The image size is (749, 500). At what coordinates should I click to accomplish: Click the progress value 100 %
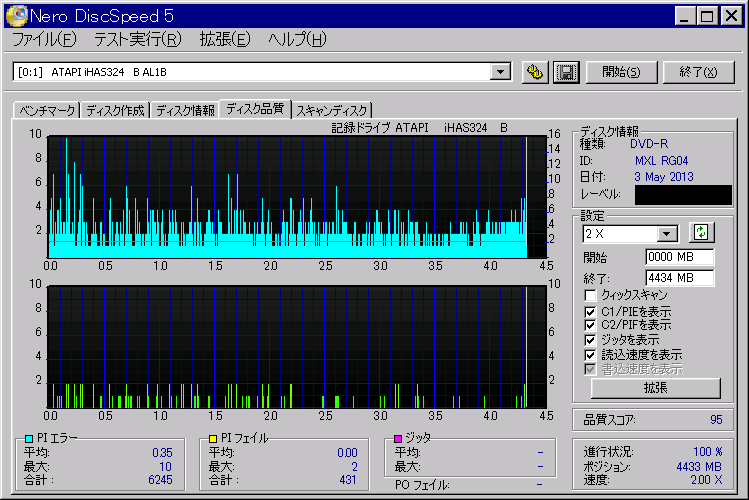click(707, 452)
